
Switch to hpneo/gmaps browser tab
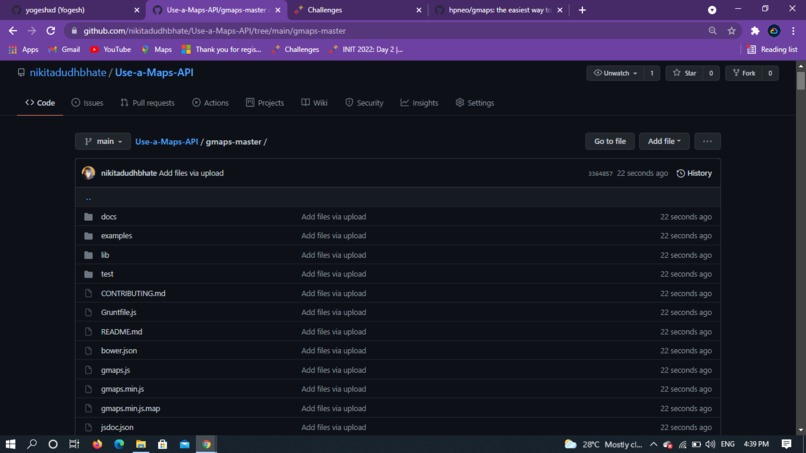[500, 10]
